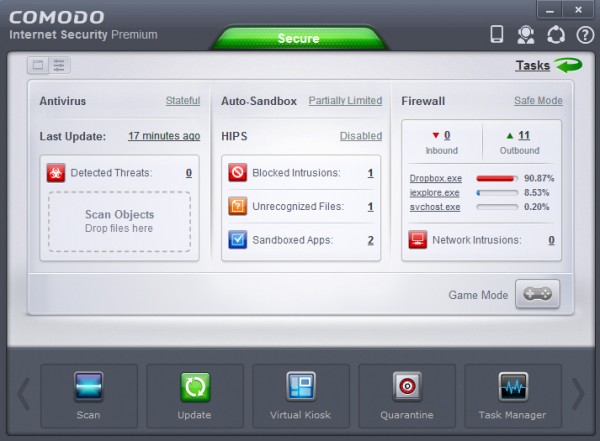600x441 pixels.
Task: Open the Tasks link
Action: pos(533,65)
